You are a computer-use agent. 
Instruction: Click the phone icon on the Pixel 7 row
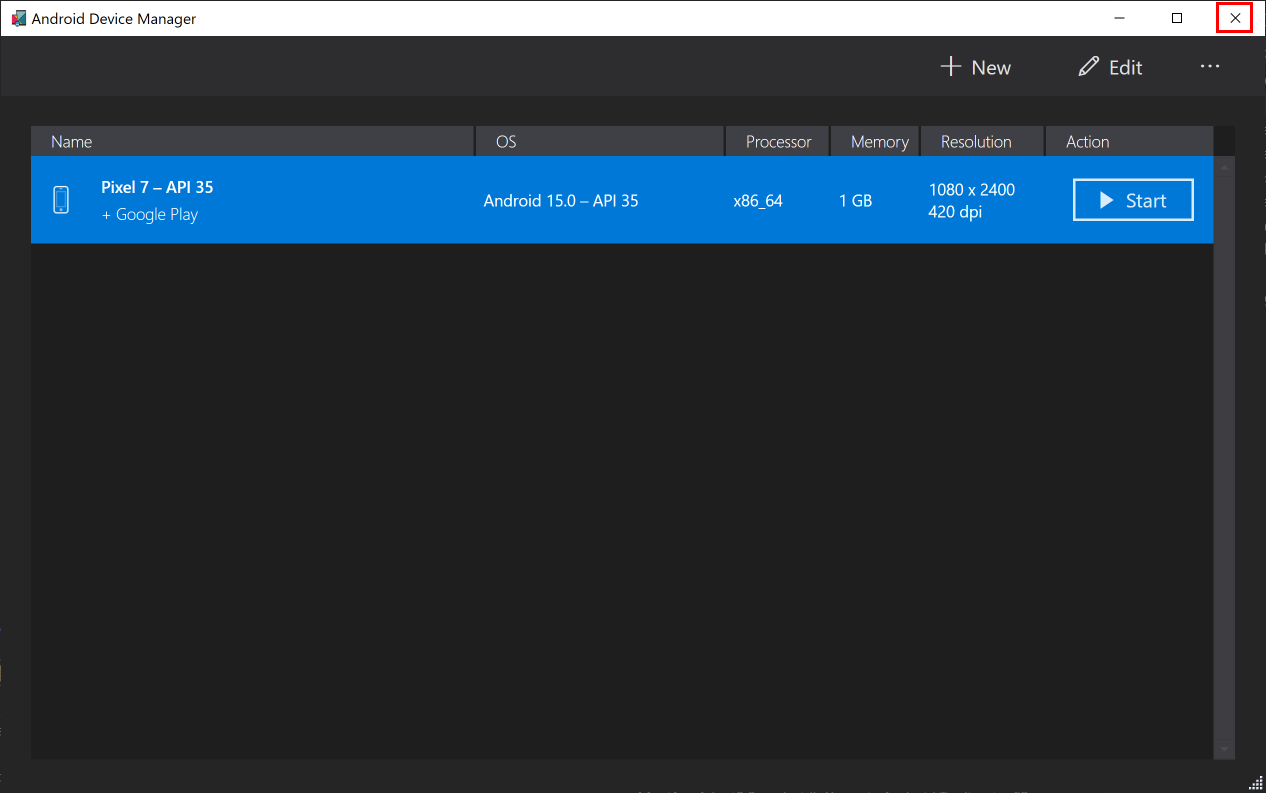61,199
